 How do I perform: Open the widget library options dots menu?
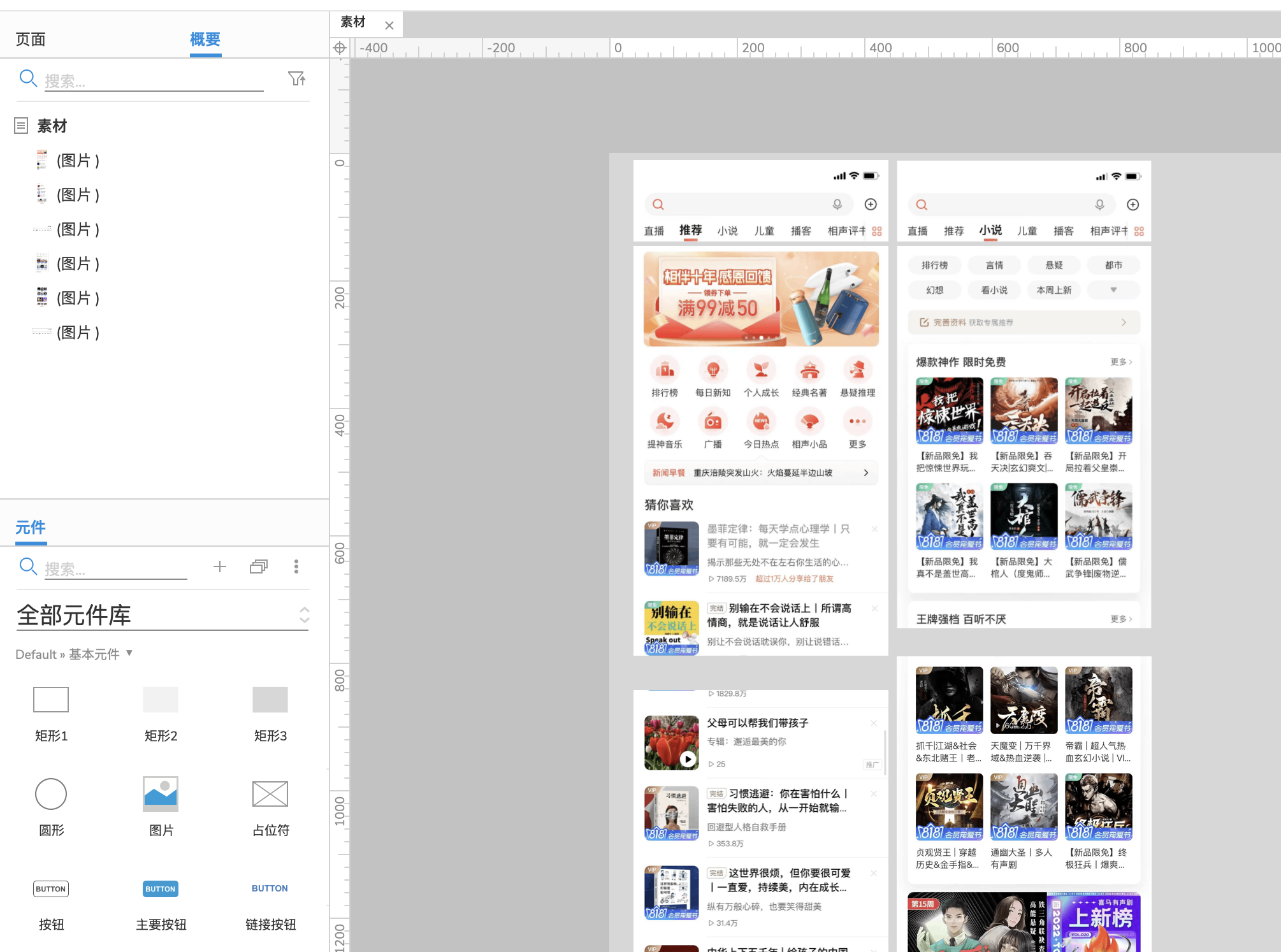(x=296, y=566)
